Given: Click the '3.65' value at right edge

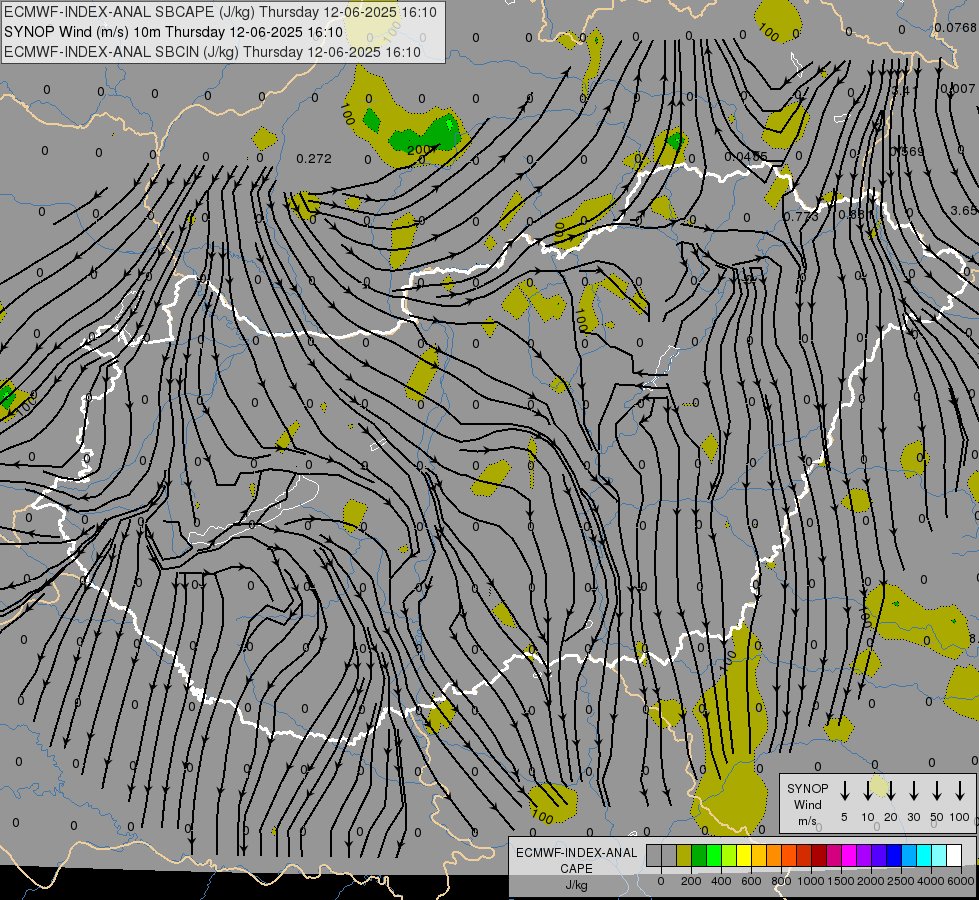Looking at the screenshot, I should point(964,210).
